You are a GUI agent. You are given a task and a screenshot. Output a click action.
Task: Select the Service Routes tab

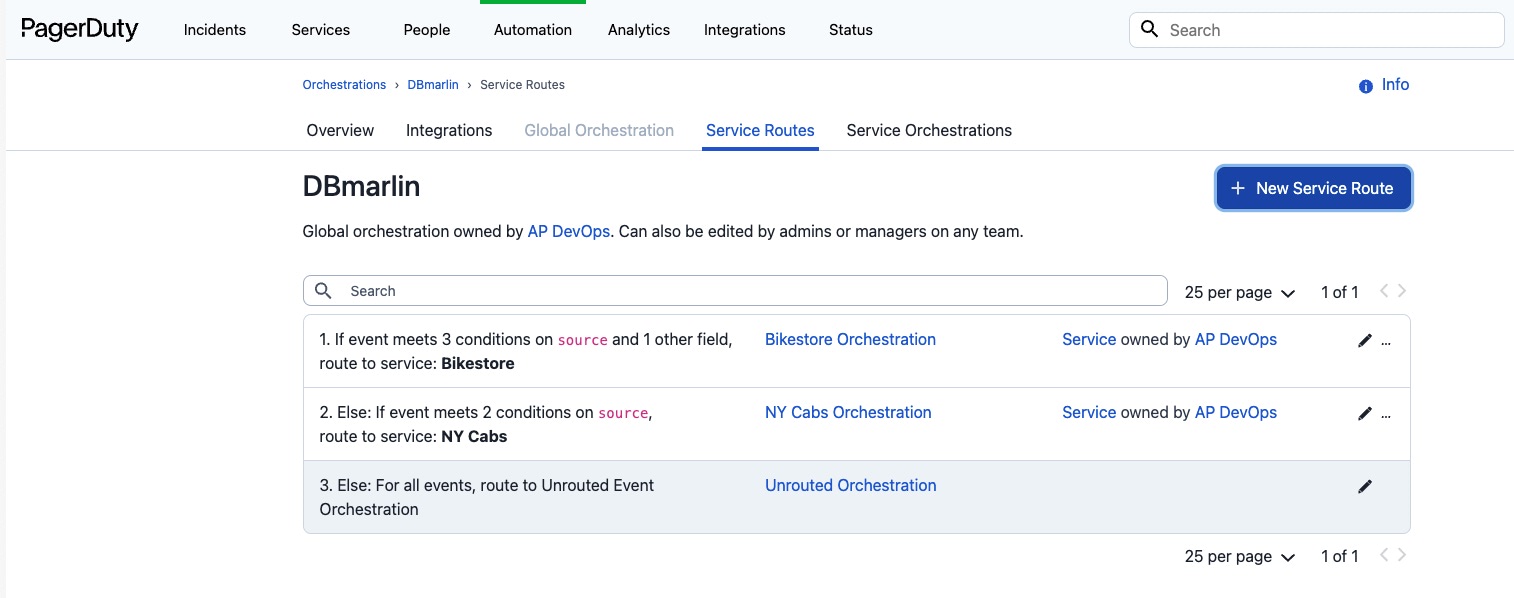pyautogui.click(x=760, y=130)
